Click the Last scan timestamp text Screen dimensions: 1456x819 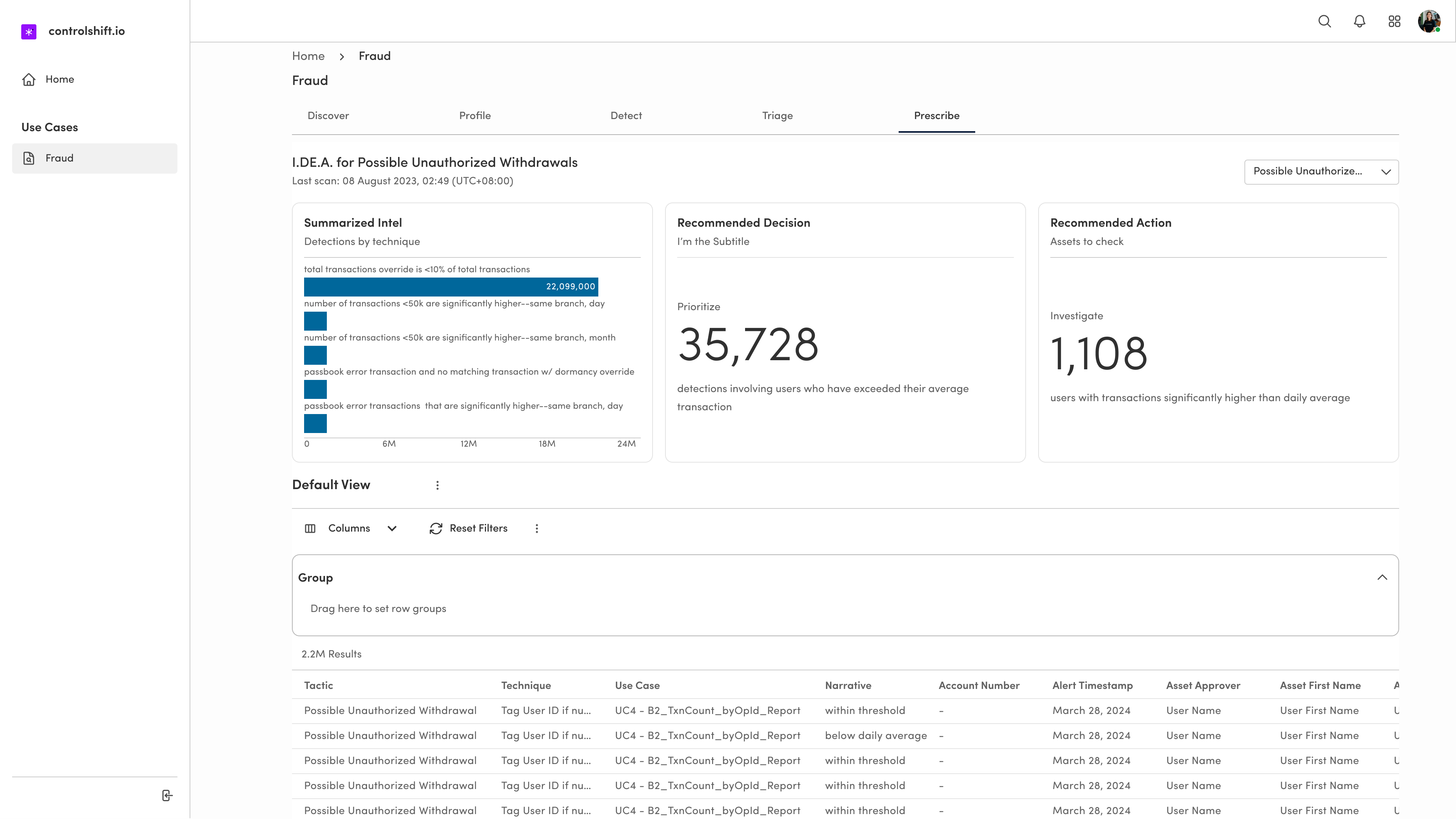[x=402, y=182]
